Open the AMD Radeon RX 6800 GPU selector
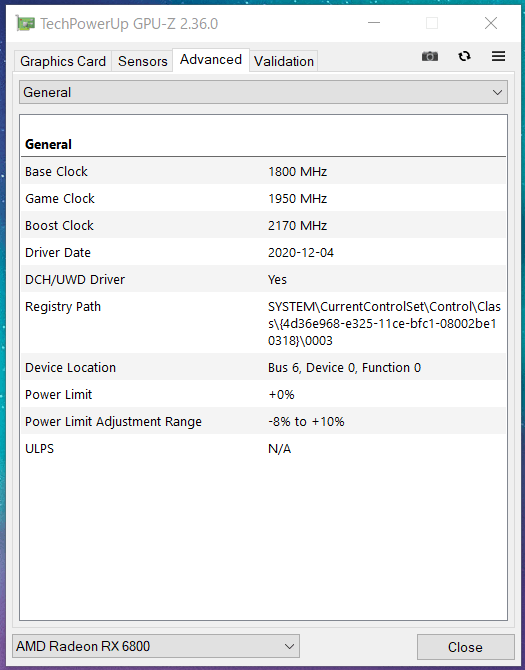Screen dimensions: 525x670 pos(156,646)
